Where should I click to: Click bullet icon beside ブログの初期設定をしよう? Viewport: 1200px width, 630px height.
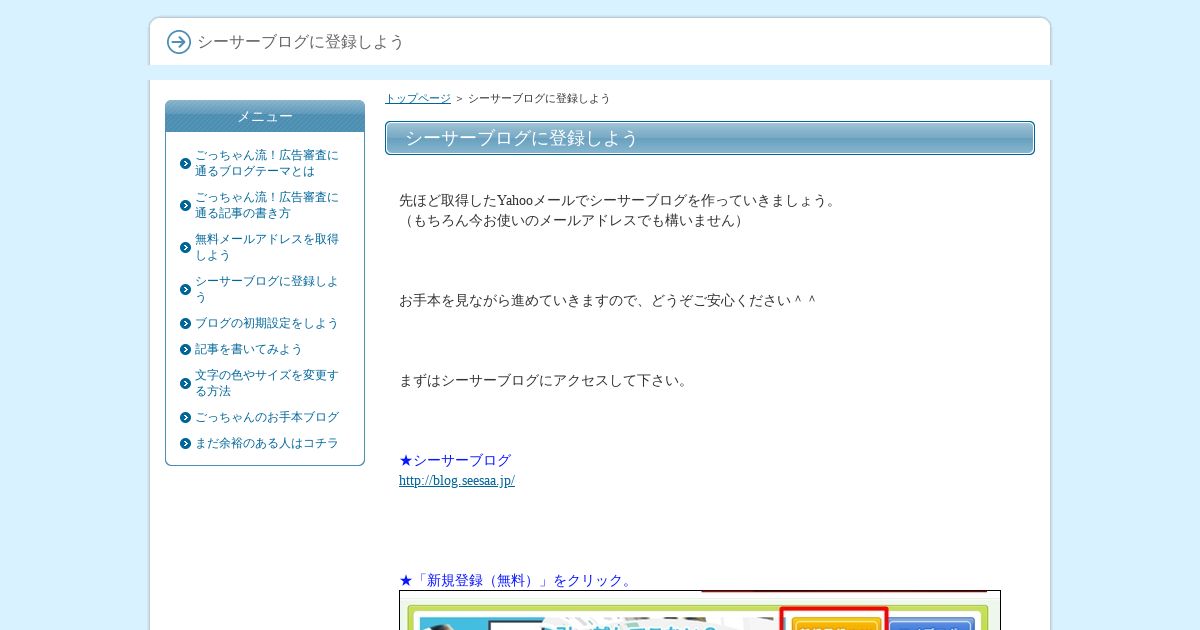185,323
